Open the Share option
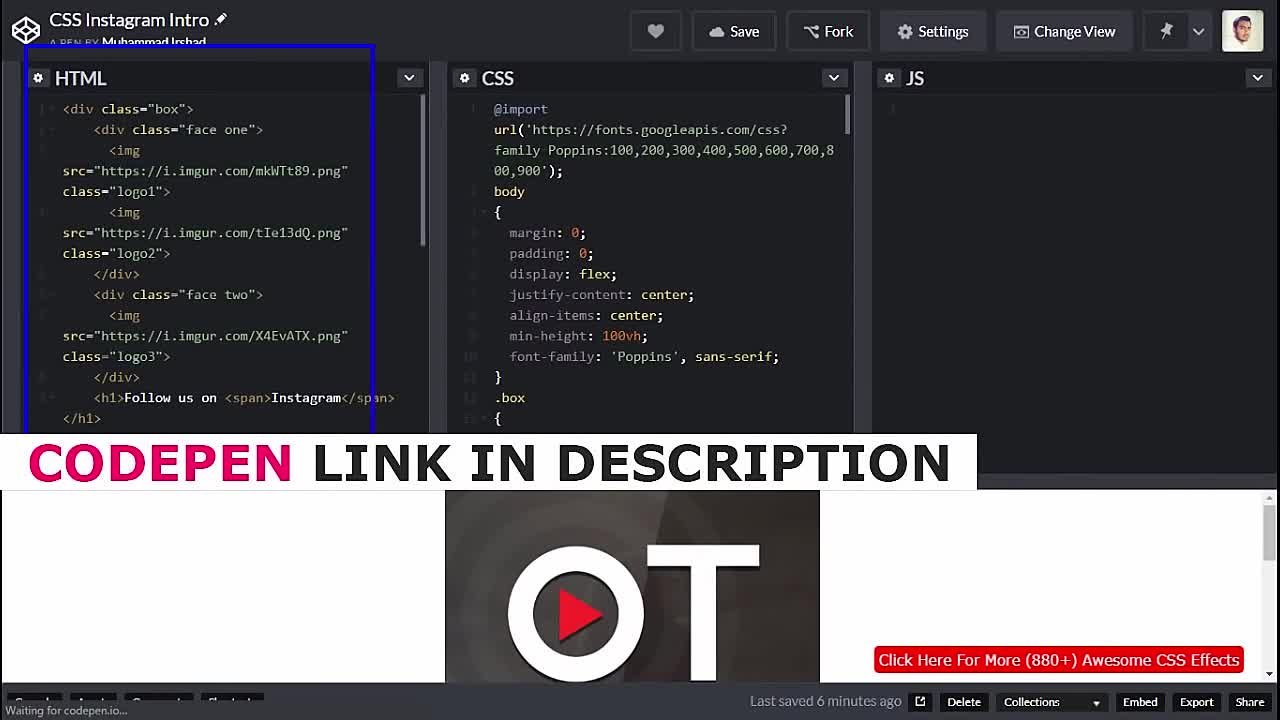The image size is (1280, 720). coord(1250,702)
